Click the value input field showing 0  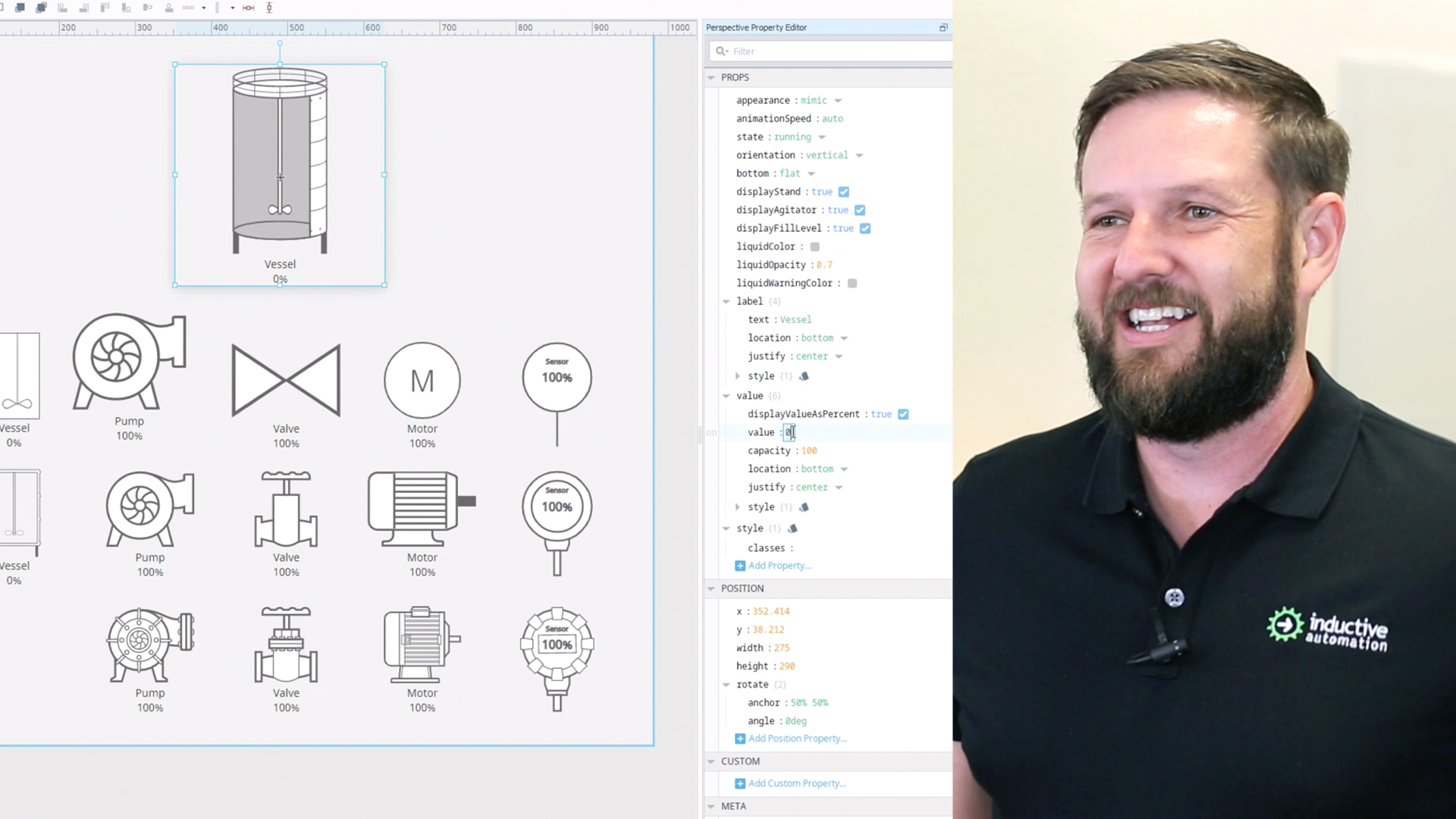pos(789,431)
